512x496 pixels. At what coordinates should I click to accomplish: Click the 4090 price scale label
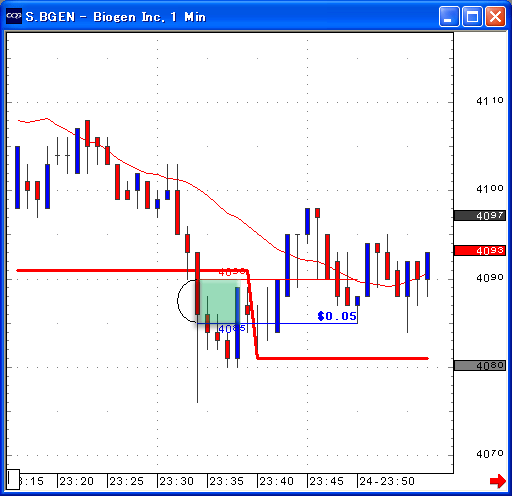pyautogui.click(x=490, y=277)
